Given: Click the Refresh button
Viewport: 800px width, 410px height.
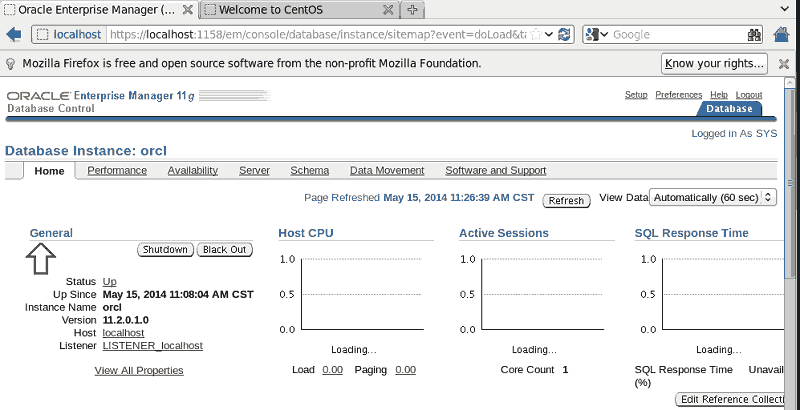Looking at the screenshot, I should tap(566, 200).
